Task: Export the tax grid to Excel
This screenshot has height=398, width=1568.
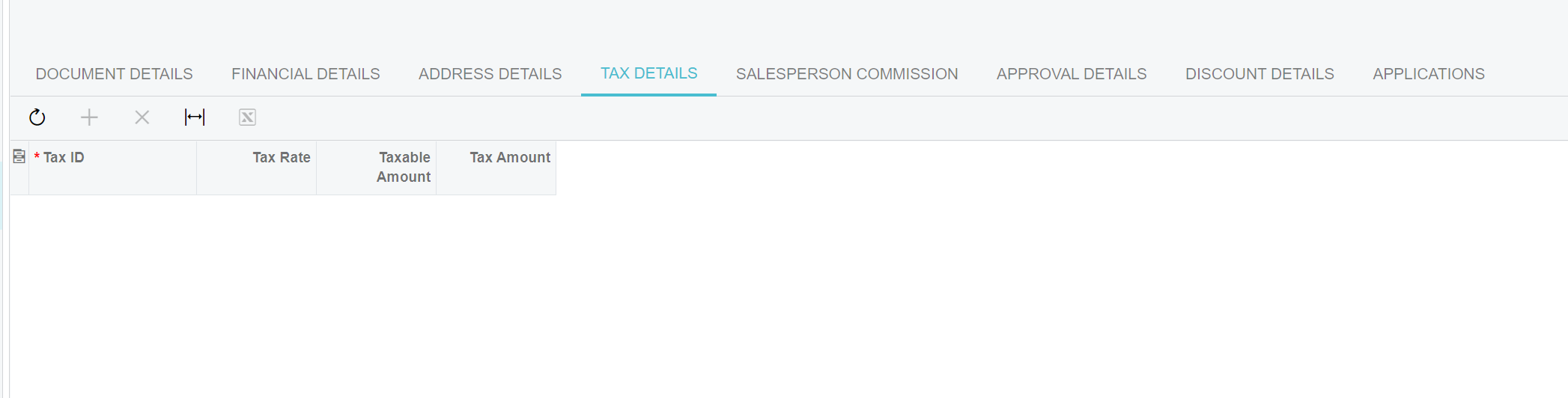Action: click(247, 117)
